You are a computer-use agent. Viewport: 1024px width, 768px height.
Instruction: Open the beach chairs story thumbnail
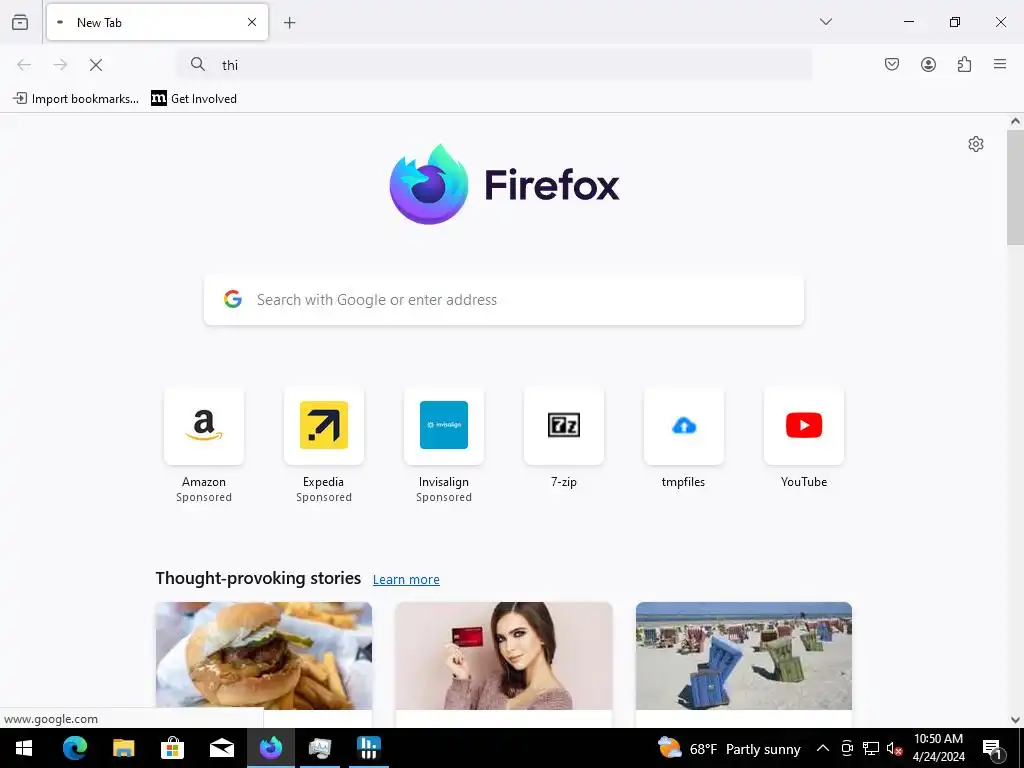[744, 656]
